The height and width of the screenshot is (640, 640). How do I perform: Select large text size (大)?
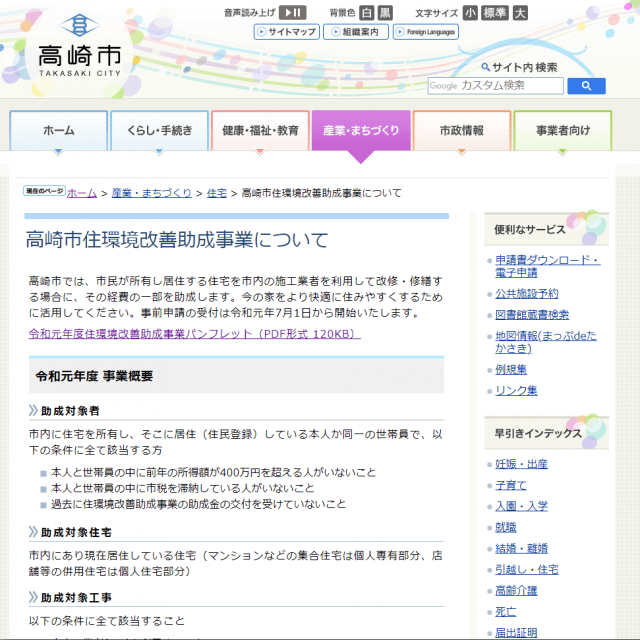[x=519, y=13]
